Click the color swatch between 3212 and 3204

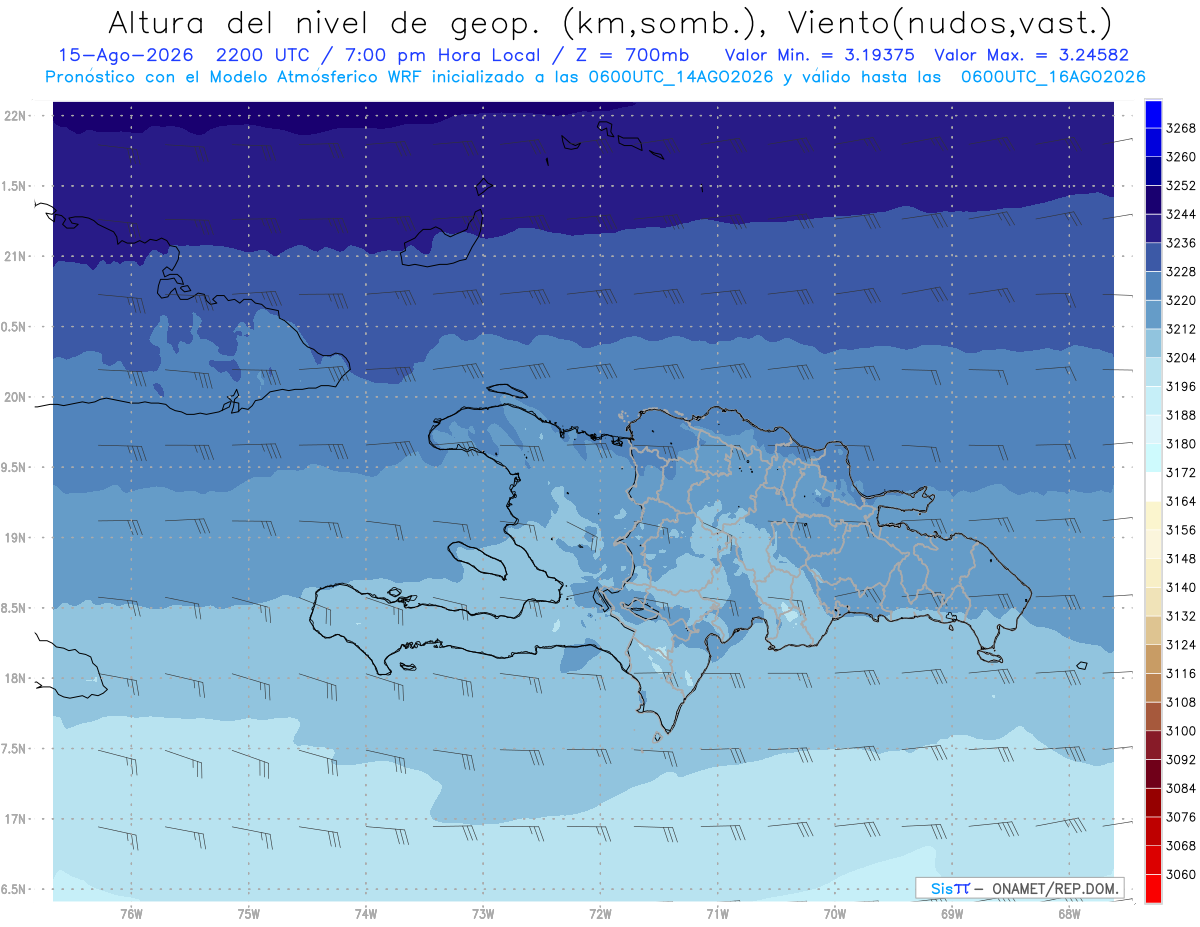(1153, 344)
